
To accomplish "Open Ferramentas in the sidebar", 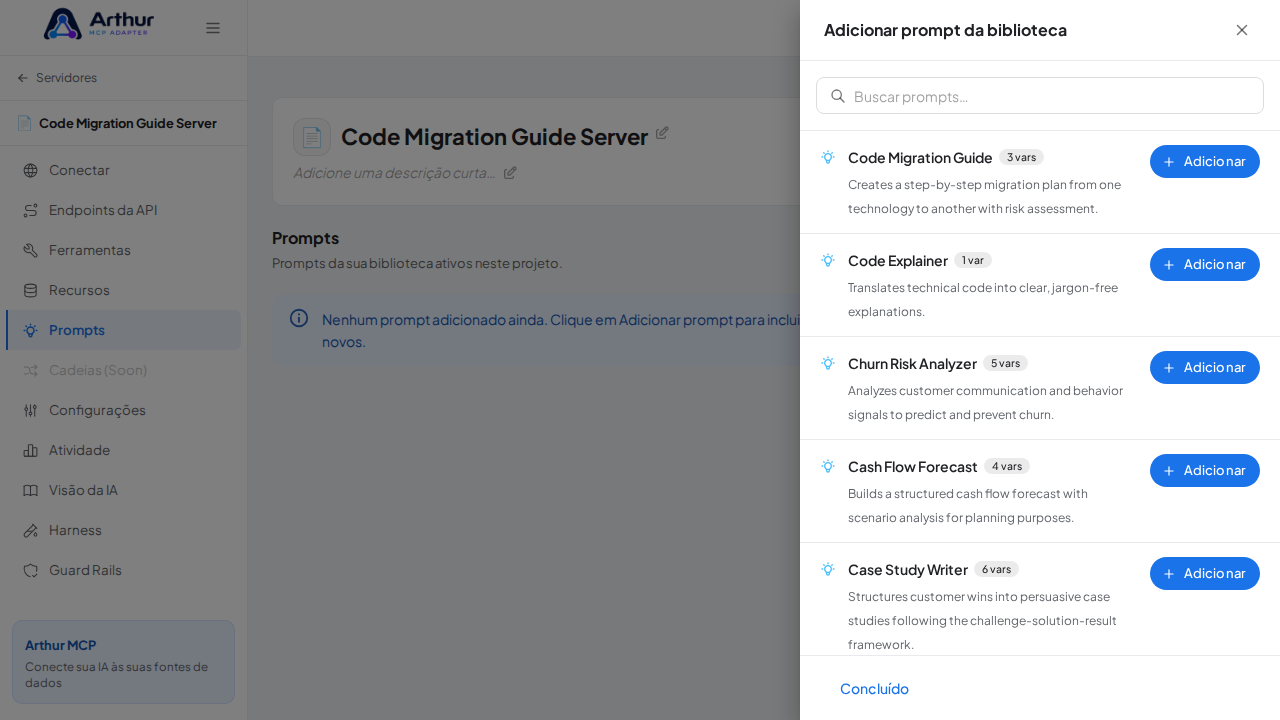I will (123, 250).
